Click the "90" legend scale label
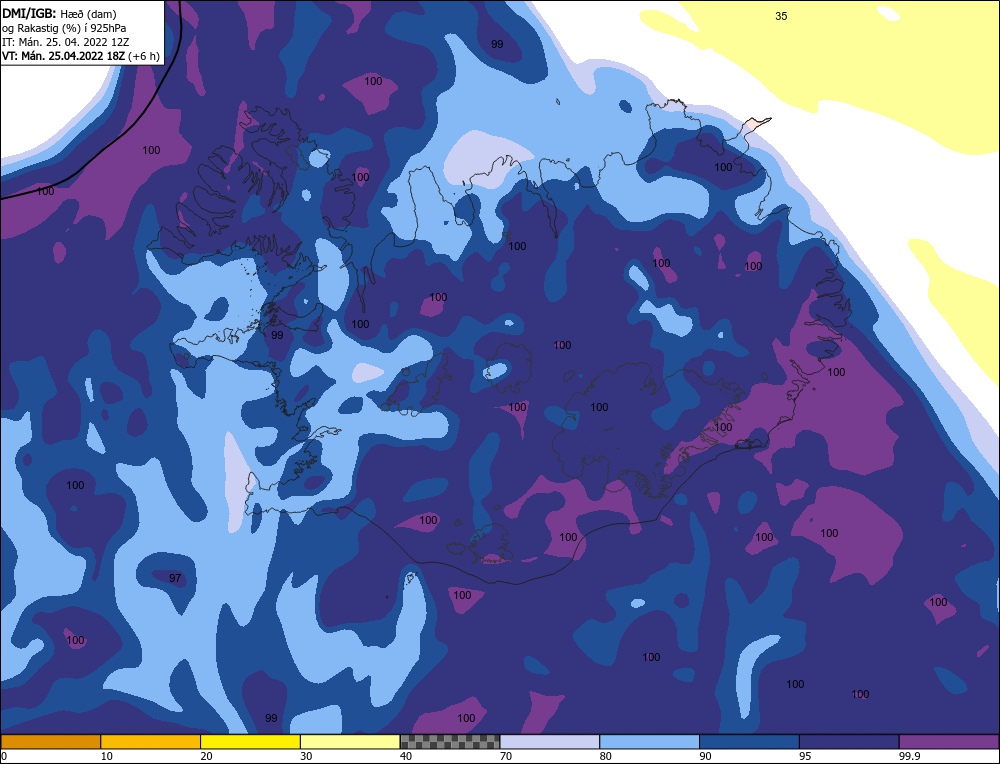Image resolution: width=1000 pixels, height=764 pixels. [705, 756]
